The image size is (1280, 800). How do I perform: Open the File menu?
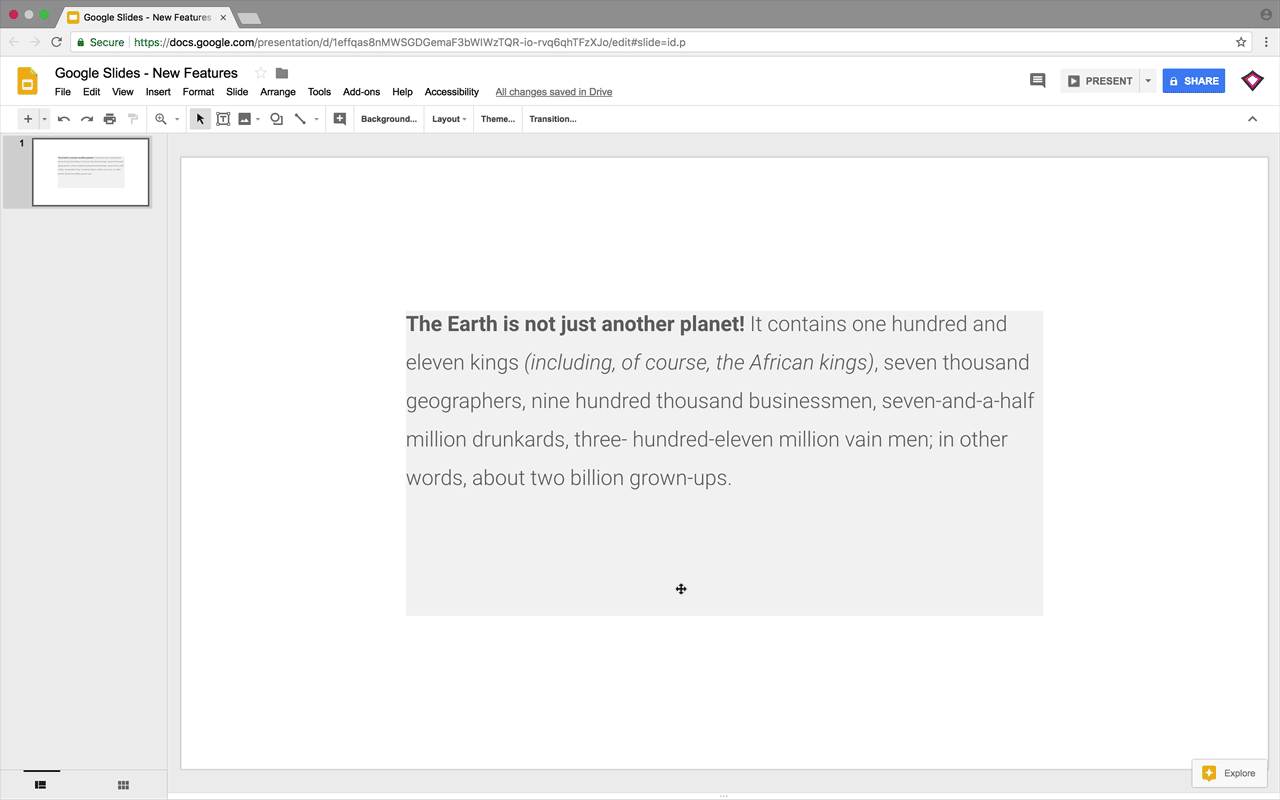63,92
